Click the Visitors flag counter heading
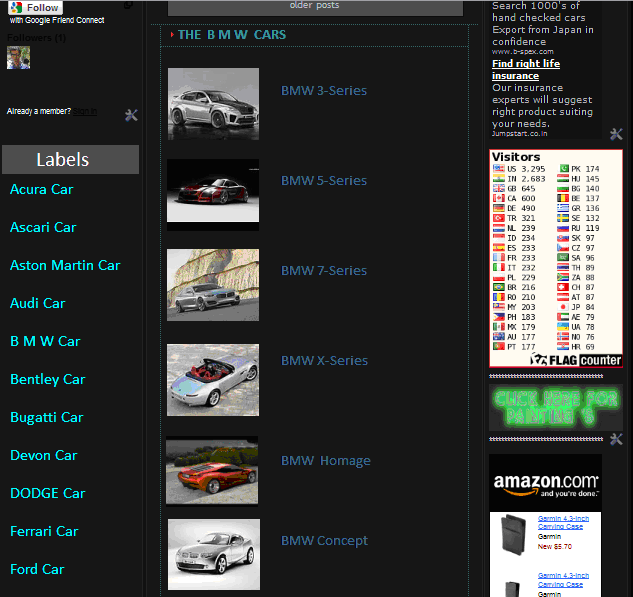This screenshot has width=633, height=597. [x=516, y=157]
